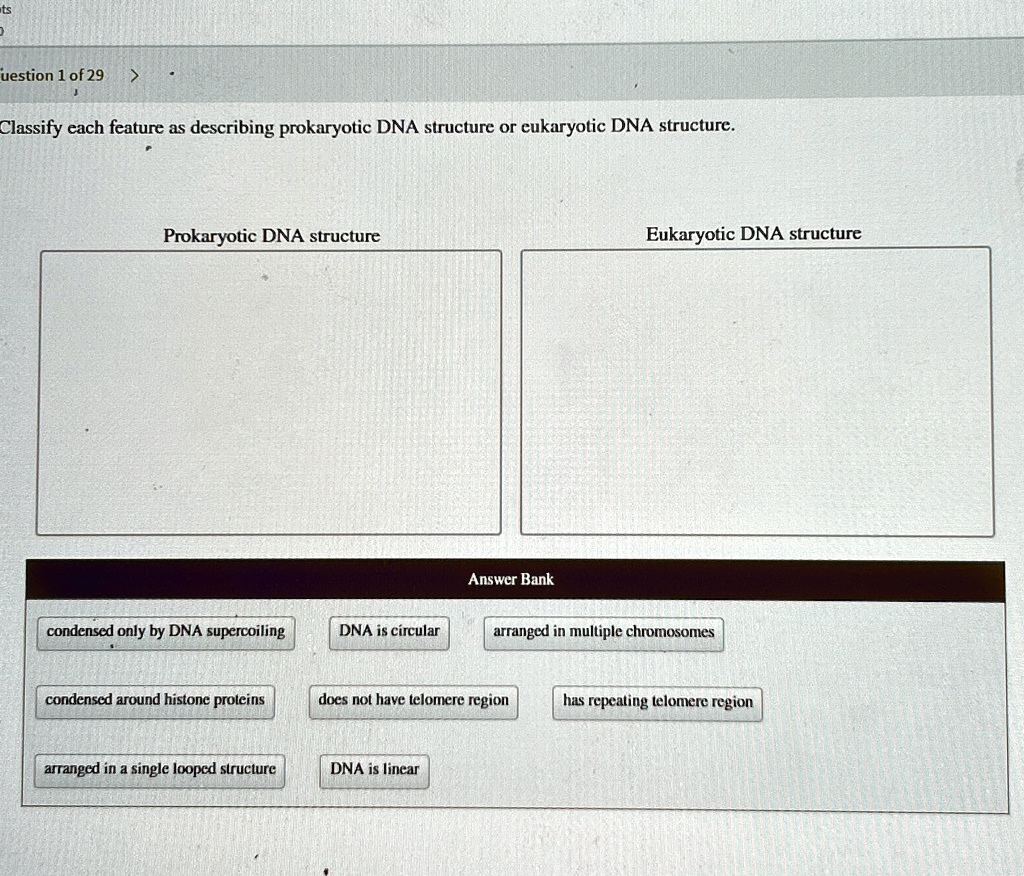Select 'condensed around histone proteins' tile
Viewport: 1024px width, 876px height.
(155, 701)
